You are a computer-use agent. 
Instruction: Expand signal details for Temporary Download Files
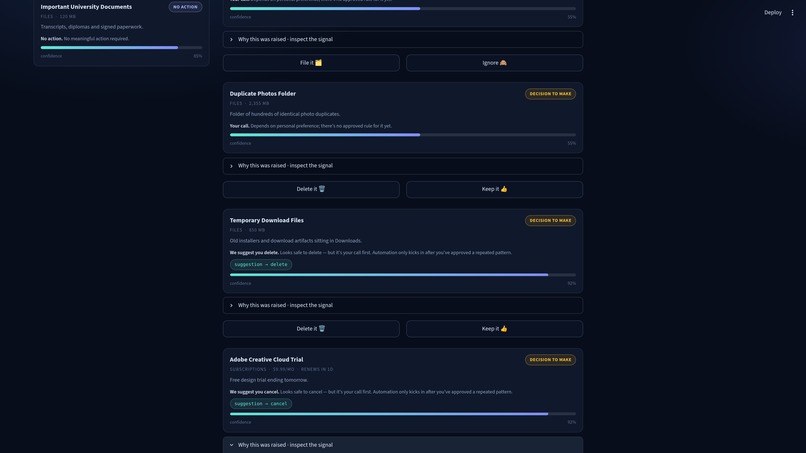[x=403, y=305]
